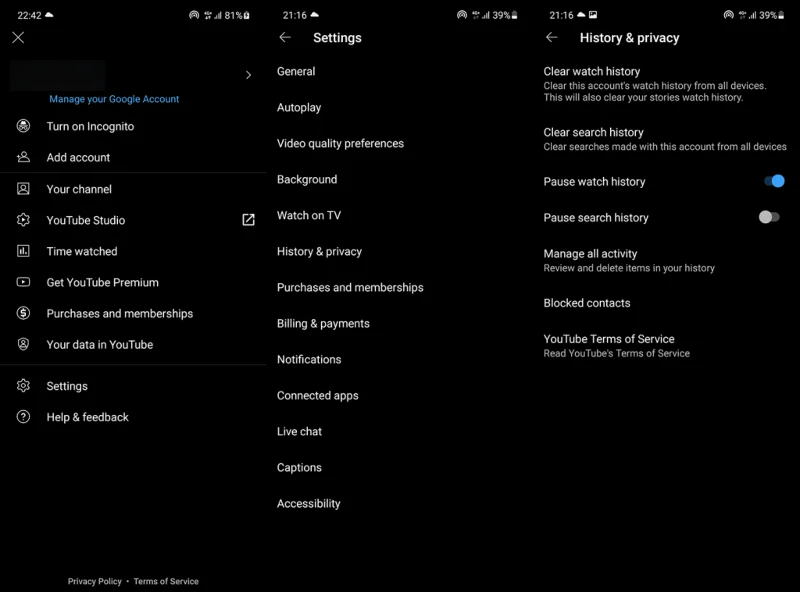Close the account menu with X
Screen dimensions: 800x592
point(18,37)
